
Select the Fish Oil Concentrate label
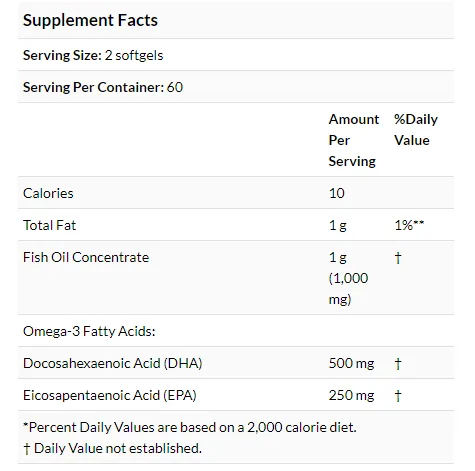point(86,257)
